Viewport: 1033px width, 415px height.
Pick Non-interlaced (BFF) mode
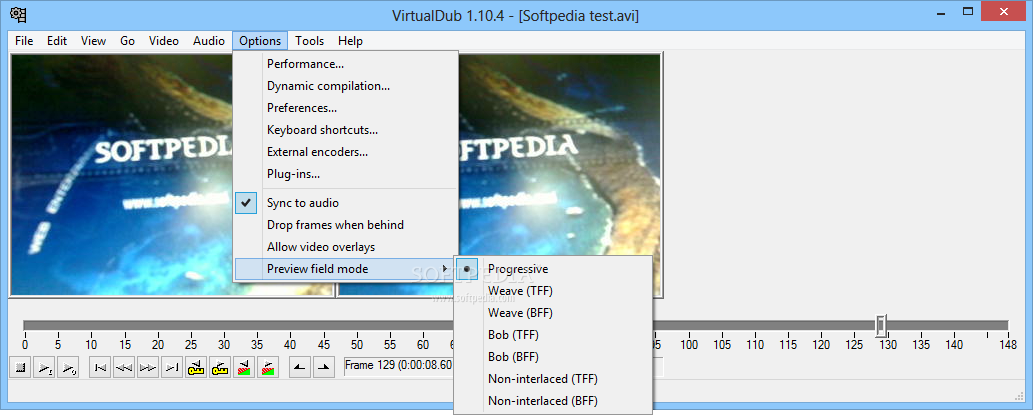[553, 401]
